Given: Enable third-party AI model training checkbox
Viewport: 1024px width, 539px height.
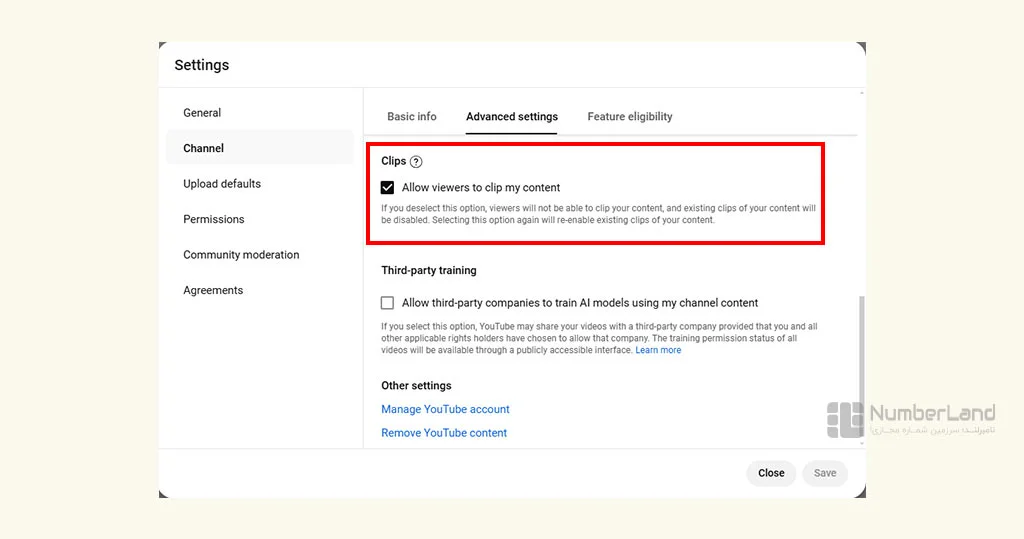Looking at the screenshot, I should tap(387, 303).
